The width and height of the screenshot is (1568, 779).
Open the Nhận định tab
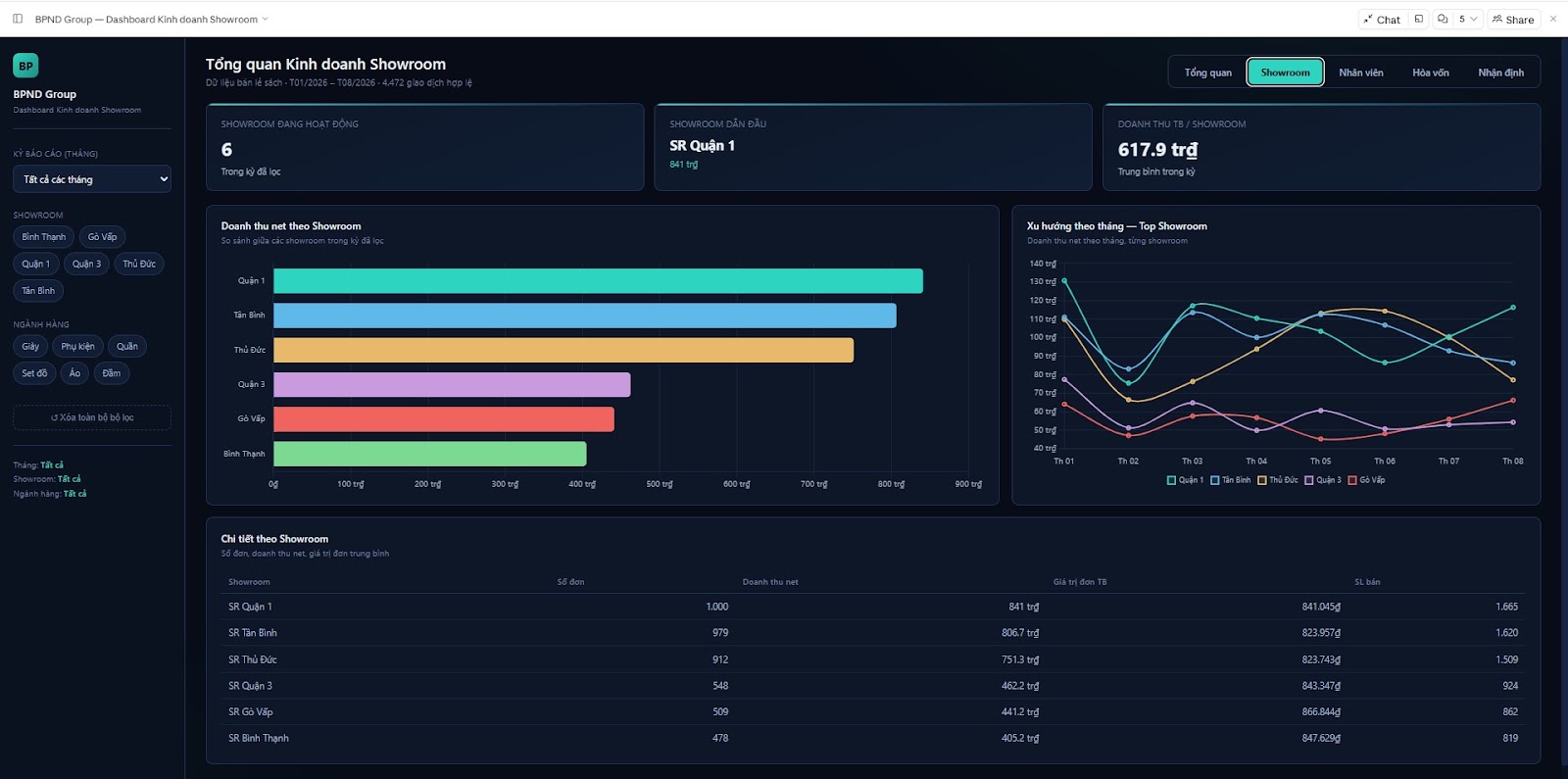pyautogui.click(x=1500, y=73)
